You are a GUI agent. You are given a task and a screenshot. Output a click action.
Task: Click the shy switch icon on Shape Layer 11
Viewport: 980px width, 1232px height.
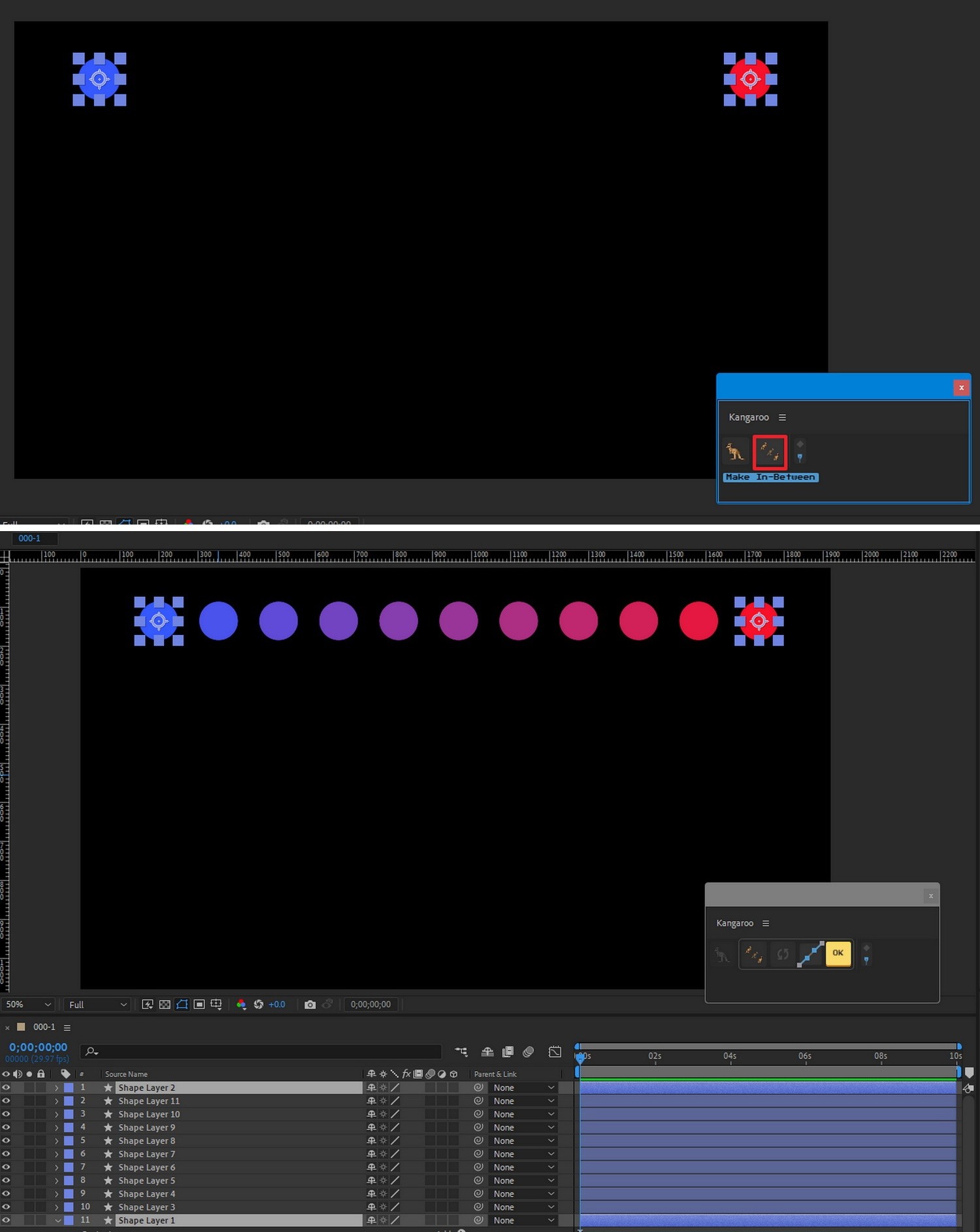tap(371, 1101)
